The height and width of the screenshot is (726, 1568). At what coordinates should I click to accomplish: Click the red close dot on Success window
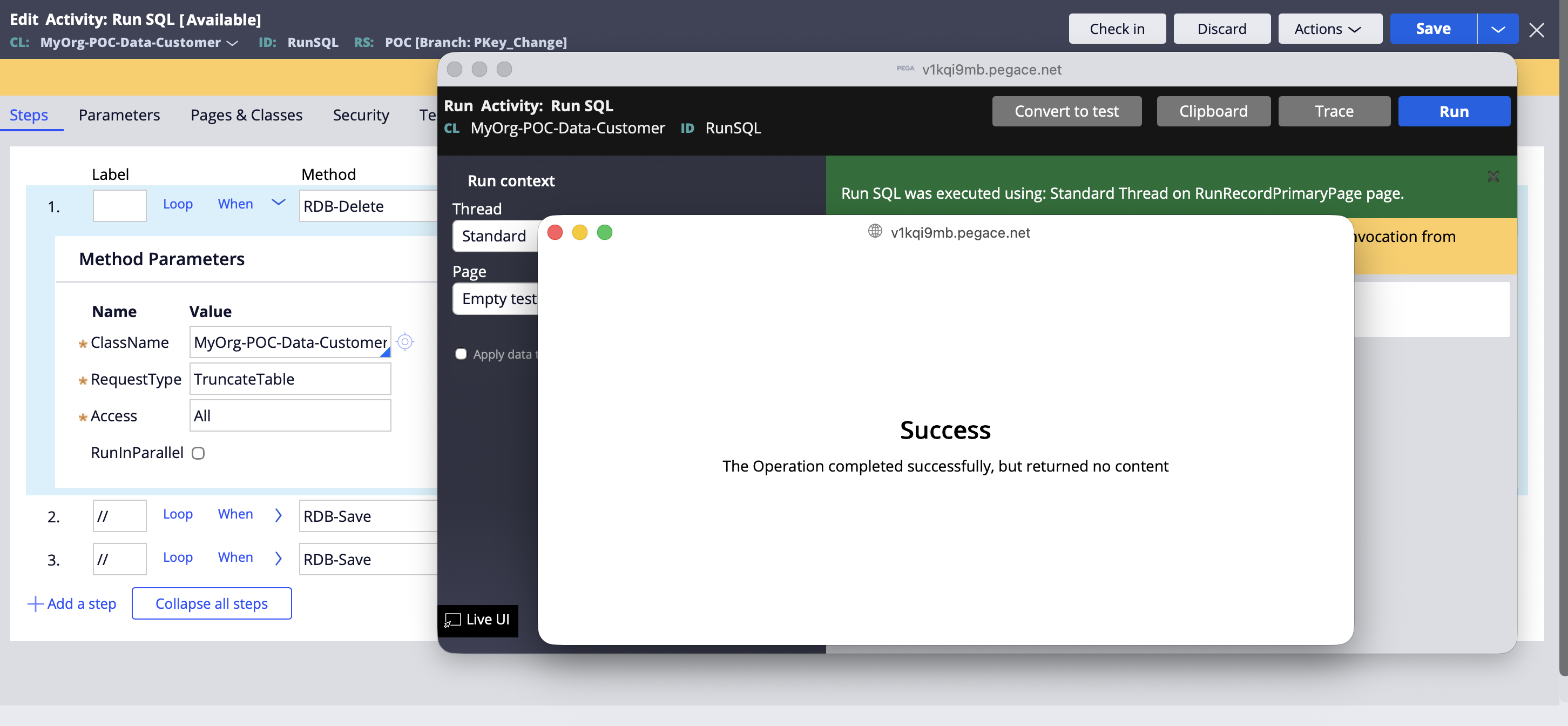point(555,232)
